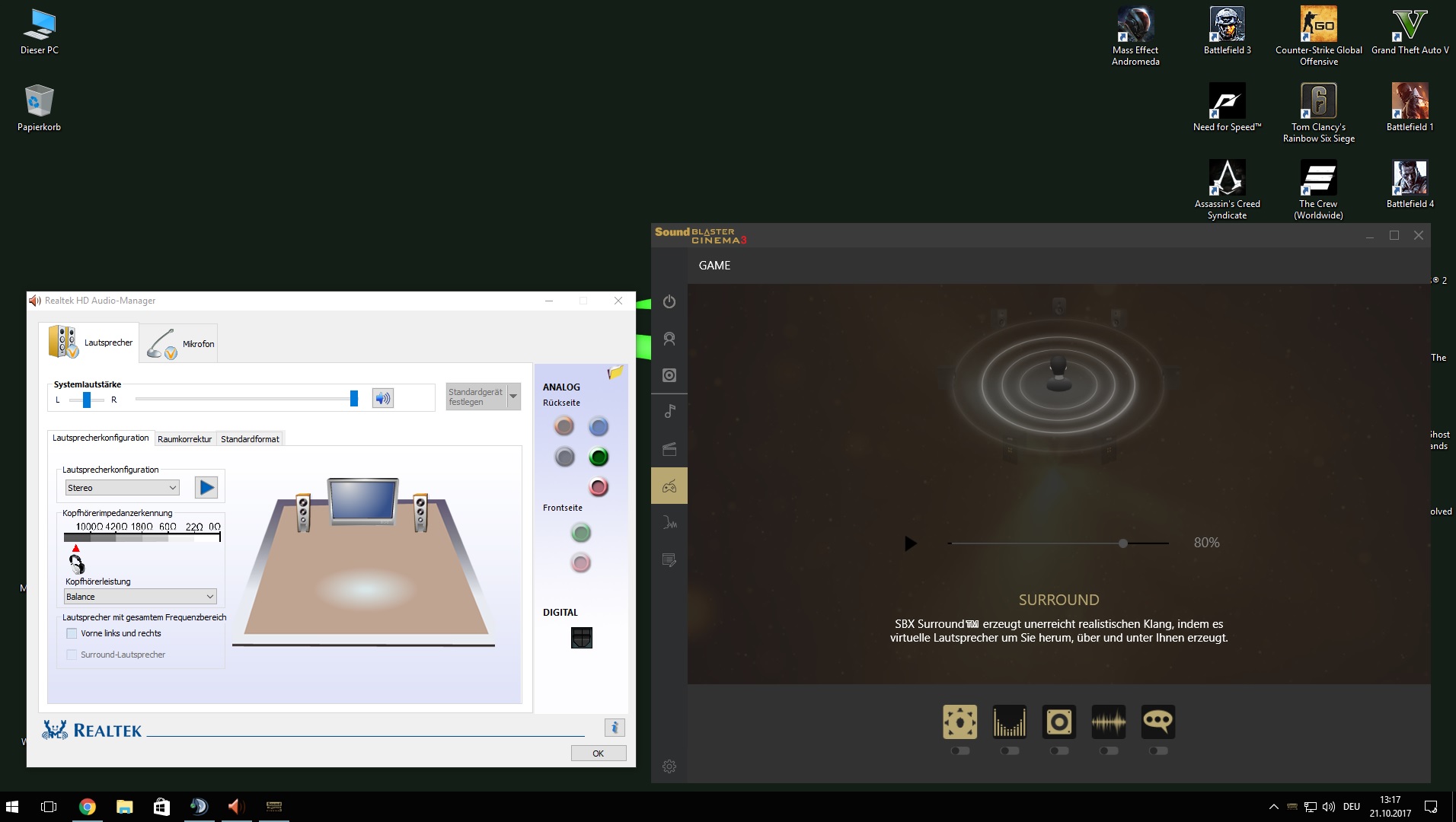The width and height of the screenshot is (1456, 822).
Task: Open the Lautsprecherkonfiguration tab
Action: point(101,438)
